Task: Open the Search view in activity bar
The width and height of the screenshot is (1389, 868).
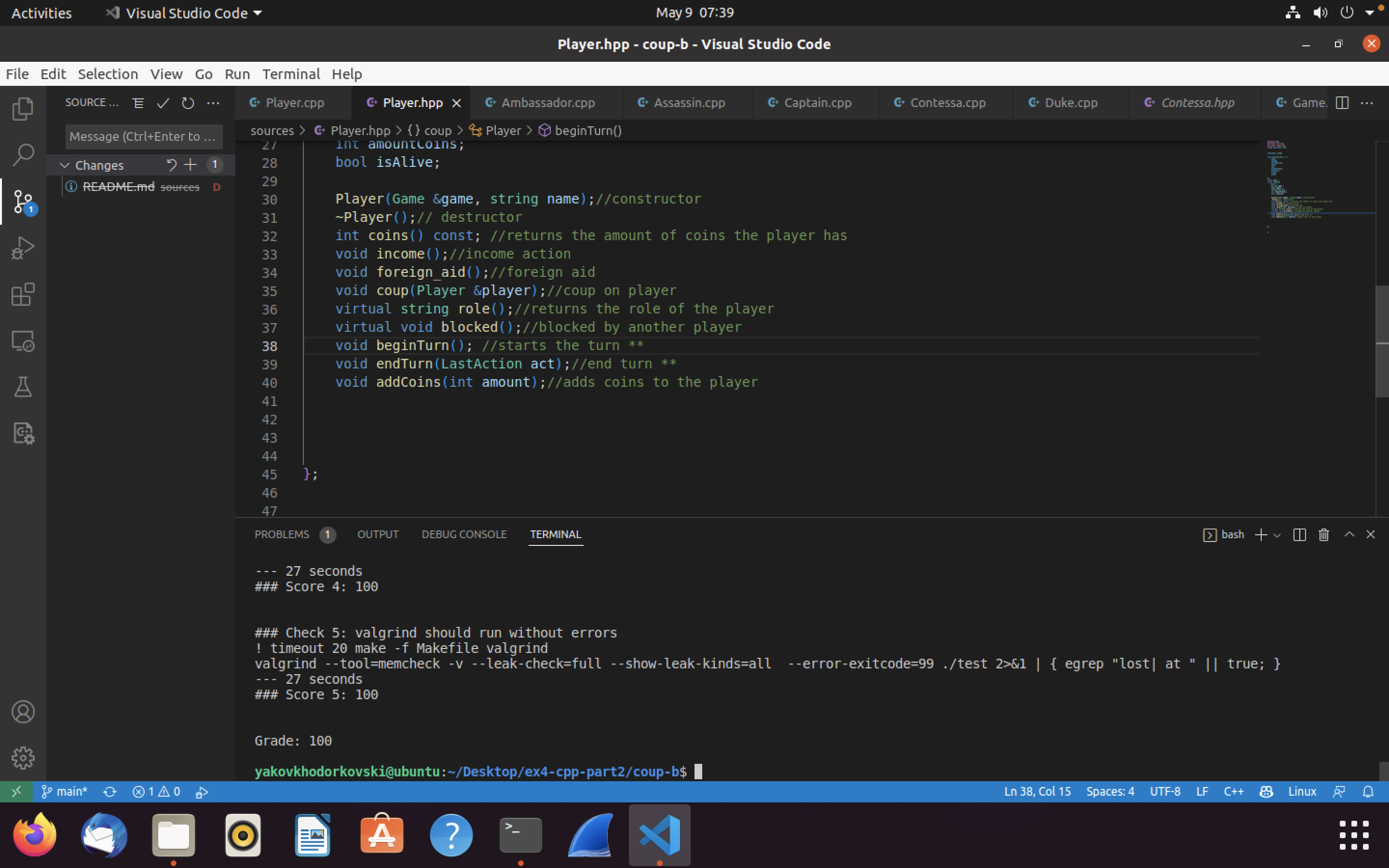Action: click(23, 154)
